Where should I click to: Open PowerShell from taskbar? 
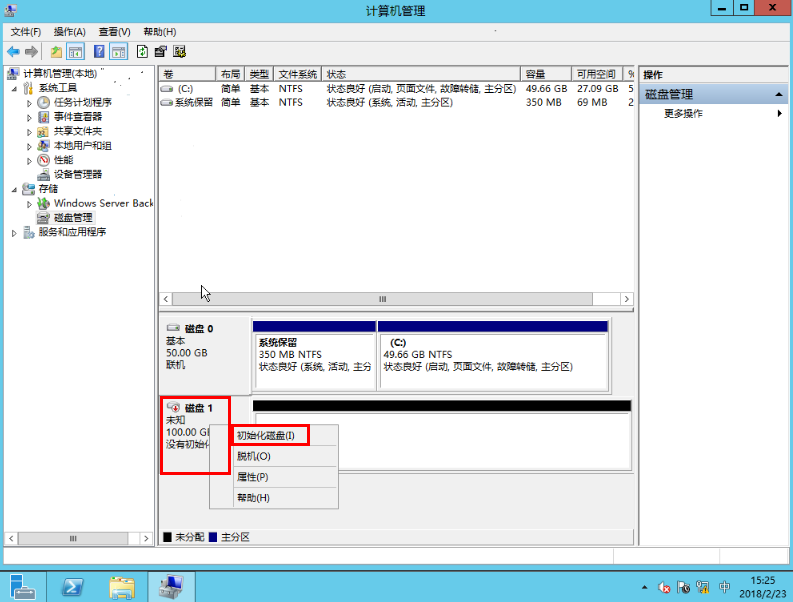[x=72, y=587]
